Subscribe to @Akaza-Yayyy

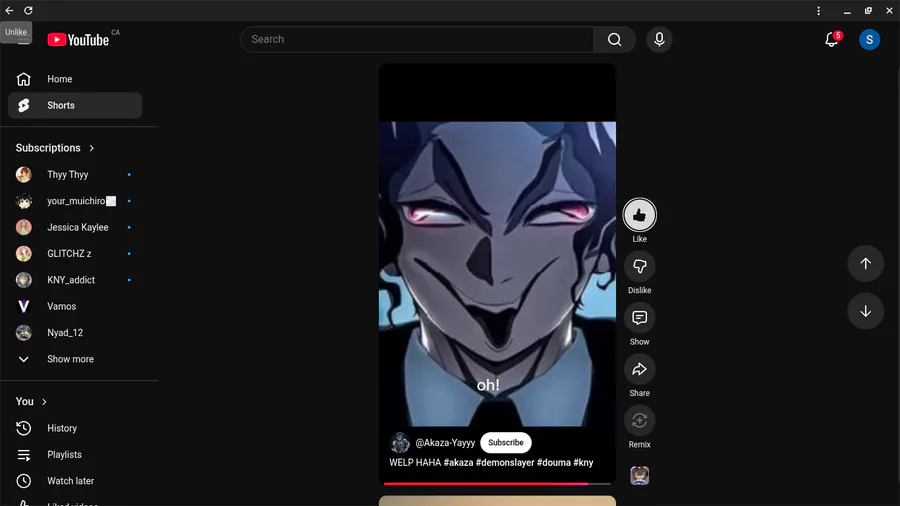pyautogui.click(x=506, y=442)
